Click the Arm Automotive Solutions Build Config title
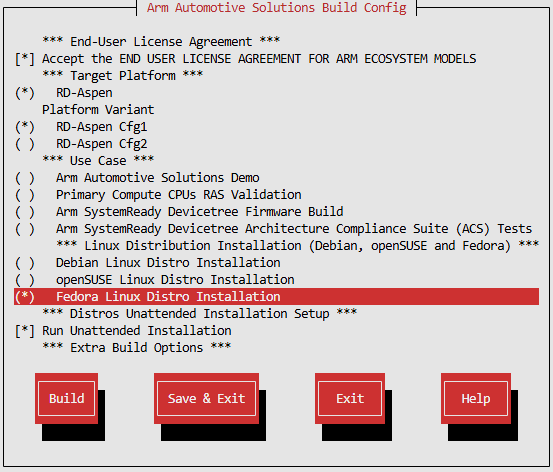 (x=276, y=7)
